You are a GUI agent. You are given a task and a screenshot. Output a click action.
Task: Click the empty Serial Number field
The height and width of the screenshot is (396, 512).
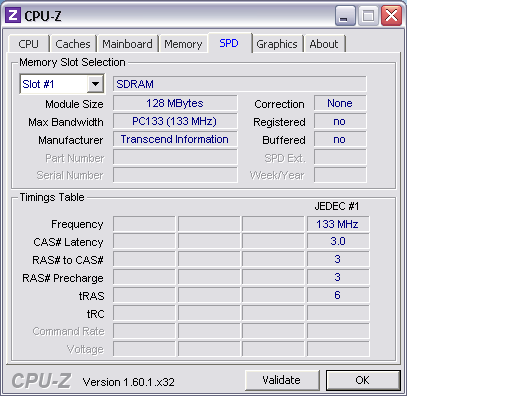pos(175,175)
